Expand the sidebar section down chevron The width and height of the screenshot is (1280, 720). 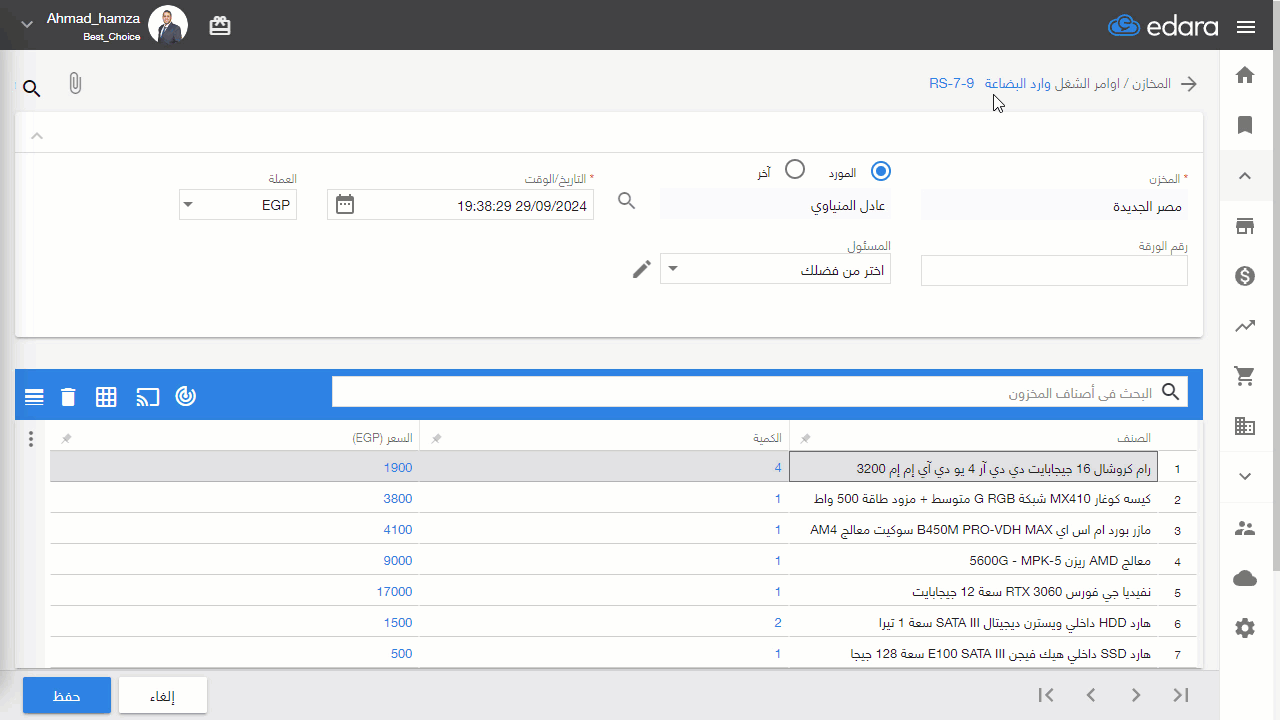click(x=1245, y=477)
